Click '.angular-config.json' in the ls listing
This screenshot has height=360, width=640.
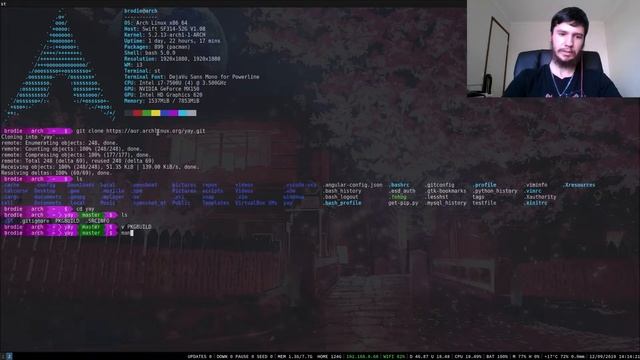click(353, 185)
